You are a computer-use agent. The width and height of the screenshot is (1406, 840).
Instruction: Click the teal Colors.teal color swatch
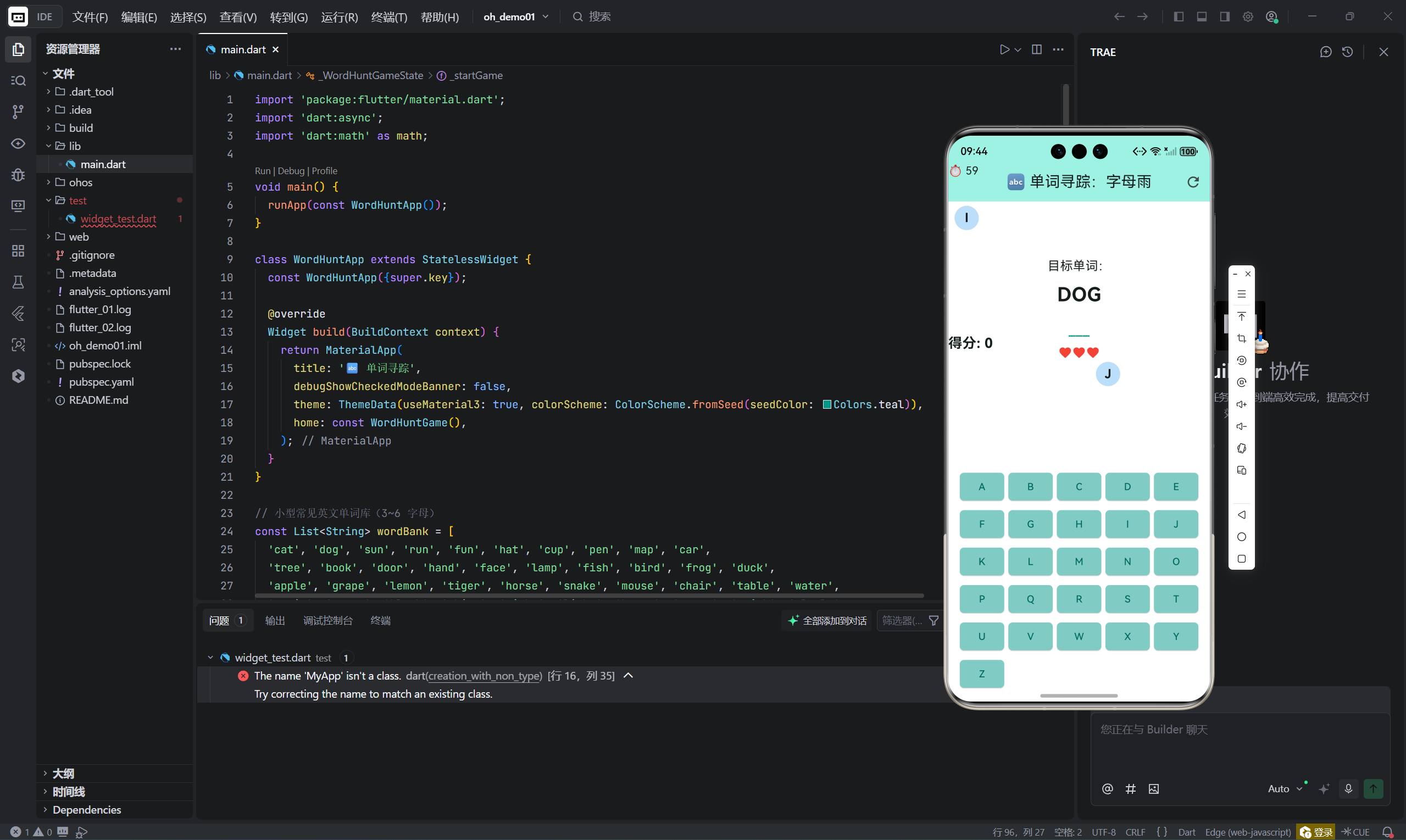(826, 404)
